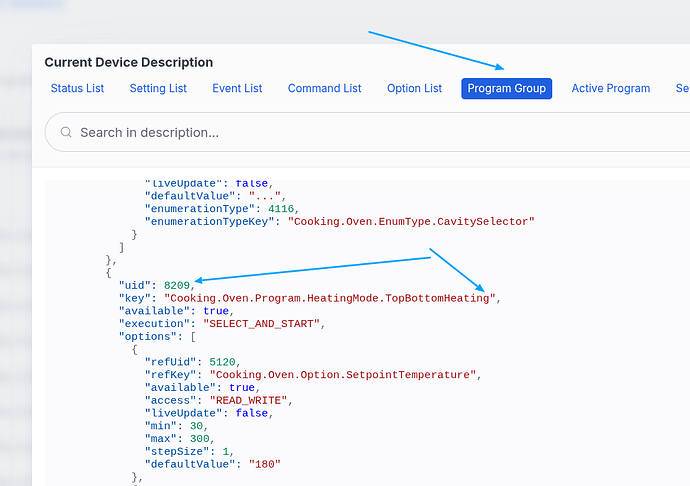Viewport: 690px width, 486px height.
Task: Open the Status List tab
Action: click(77, 88)
